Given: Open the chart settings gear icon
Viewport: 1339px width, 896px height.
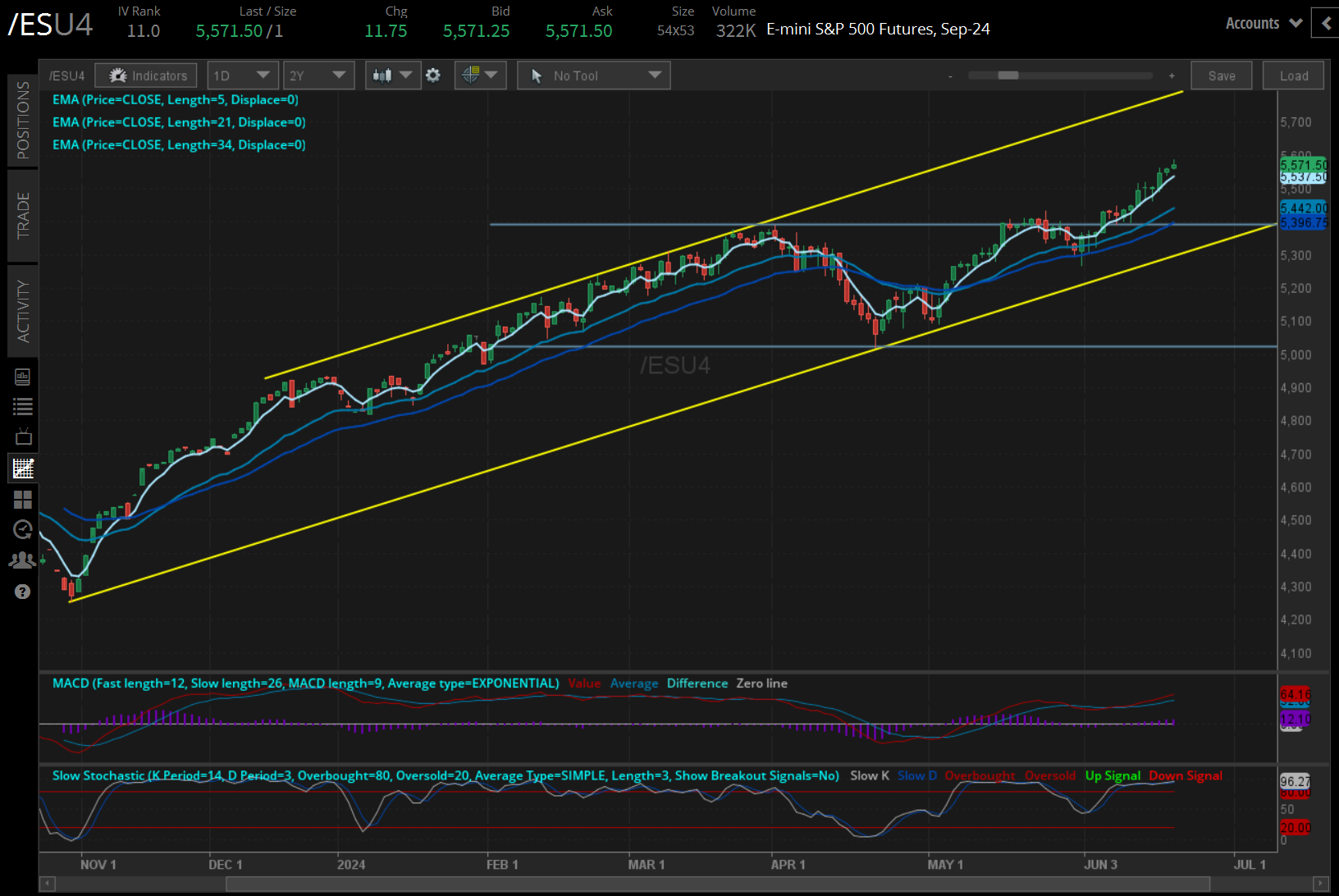Looking at the screenshot, I should pos(433,75).
